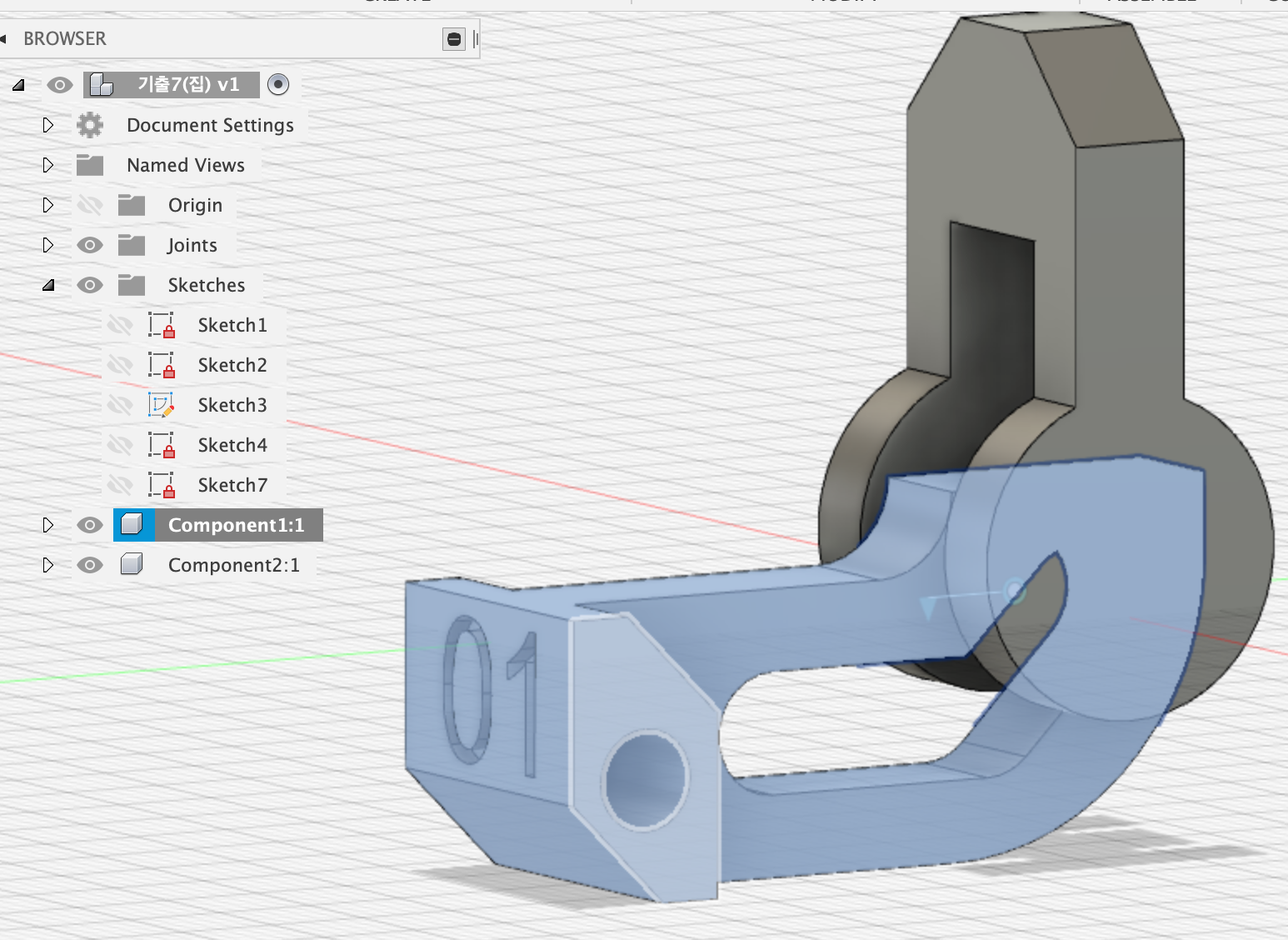The height and width of the screenshot is (940, 1288).
Task: Select Sketch4 in the browser
Action: (232, 445)
